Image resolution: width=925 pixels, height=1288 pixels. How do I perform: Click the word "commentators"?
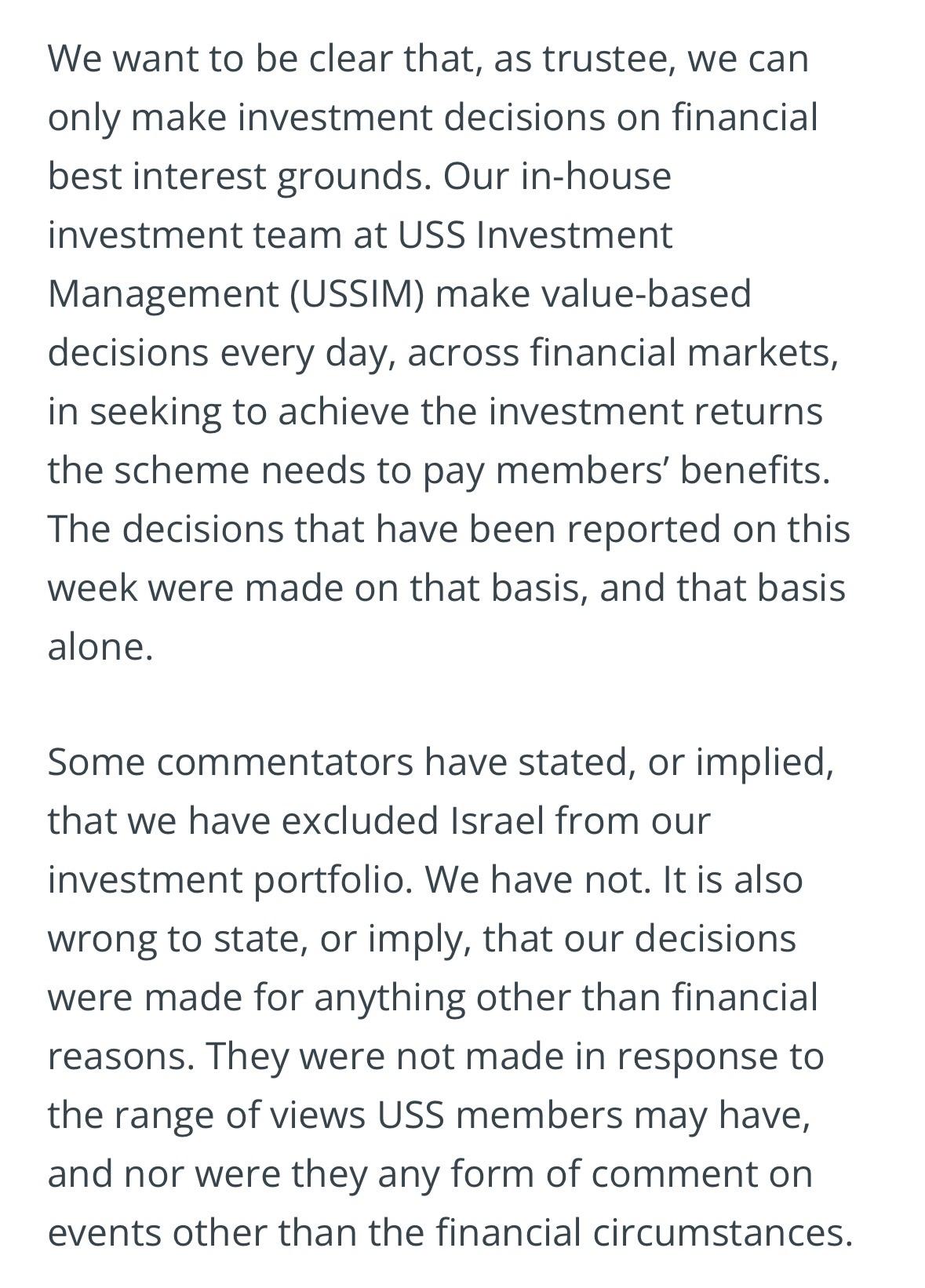[x=285, y=762]
